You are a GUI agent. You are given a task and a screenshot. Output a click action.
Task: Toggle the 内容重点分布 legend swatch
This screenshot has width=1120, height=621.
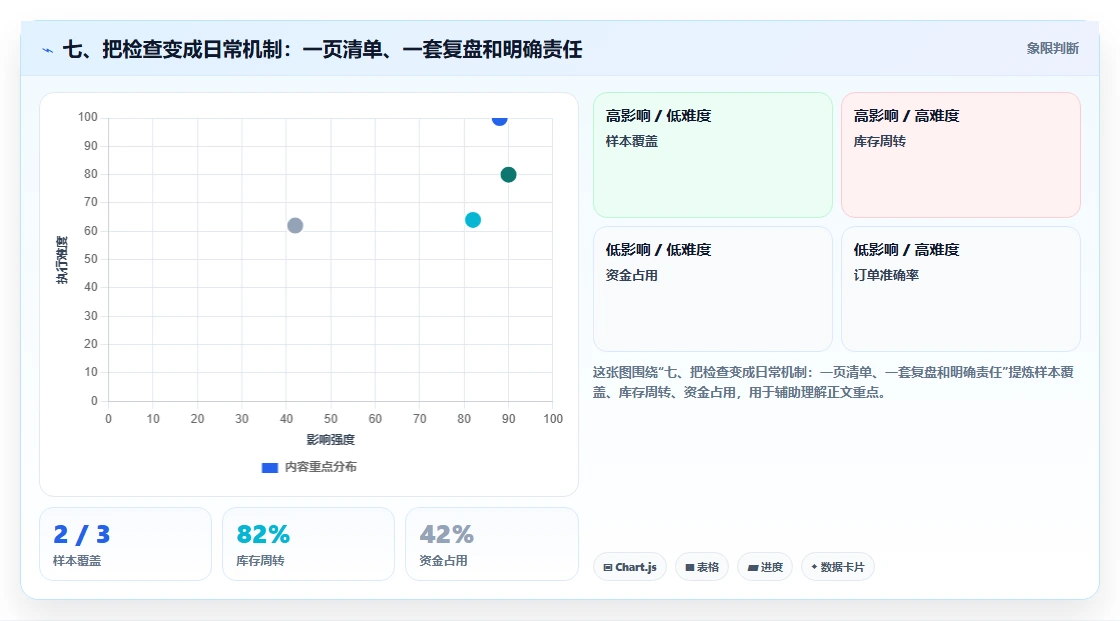(x=269, y=467)
